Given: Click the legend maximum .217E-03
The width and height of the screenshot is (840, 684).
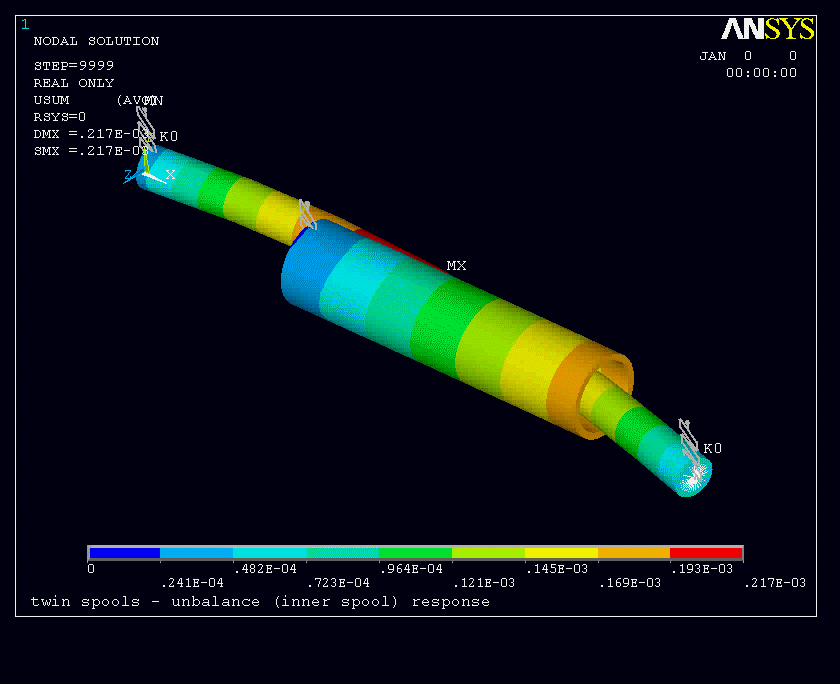Looking at the screenshot, I should [x=775, y=583].
